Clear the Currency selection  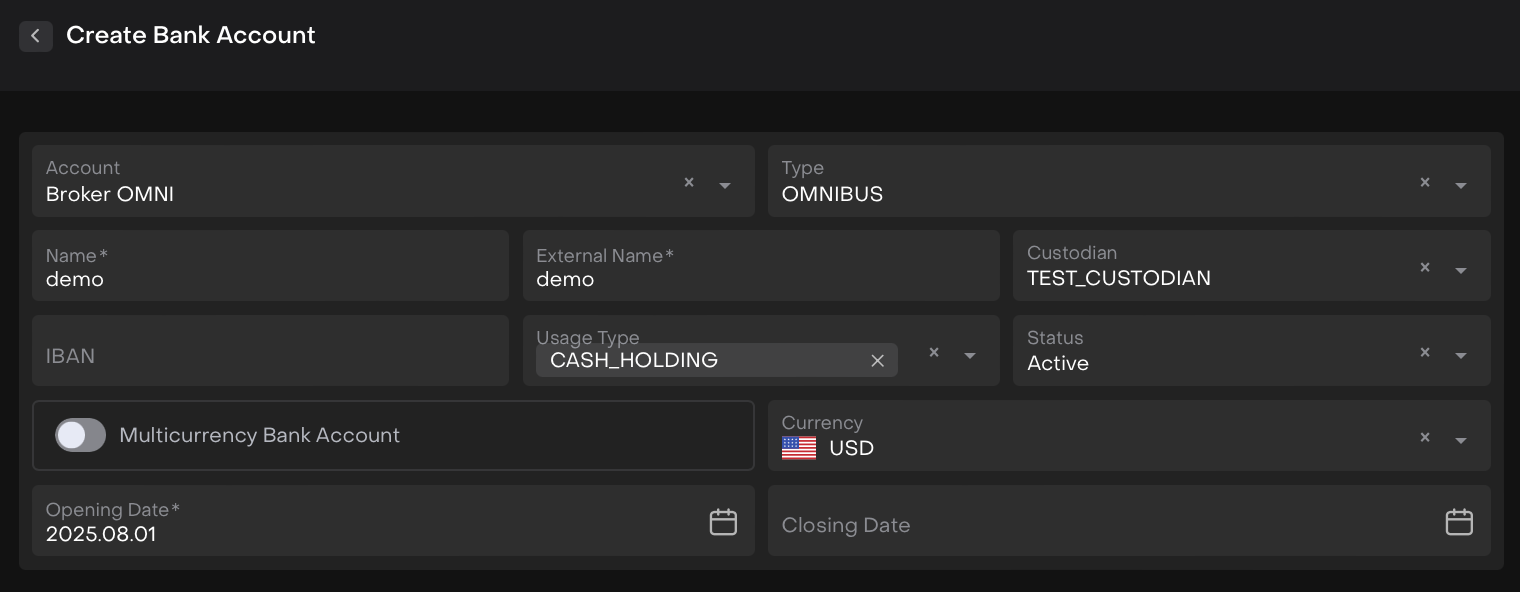[1425, 437]
